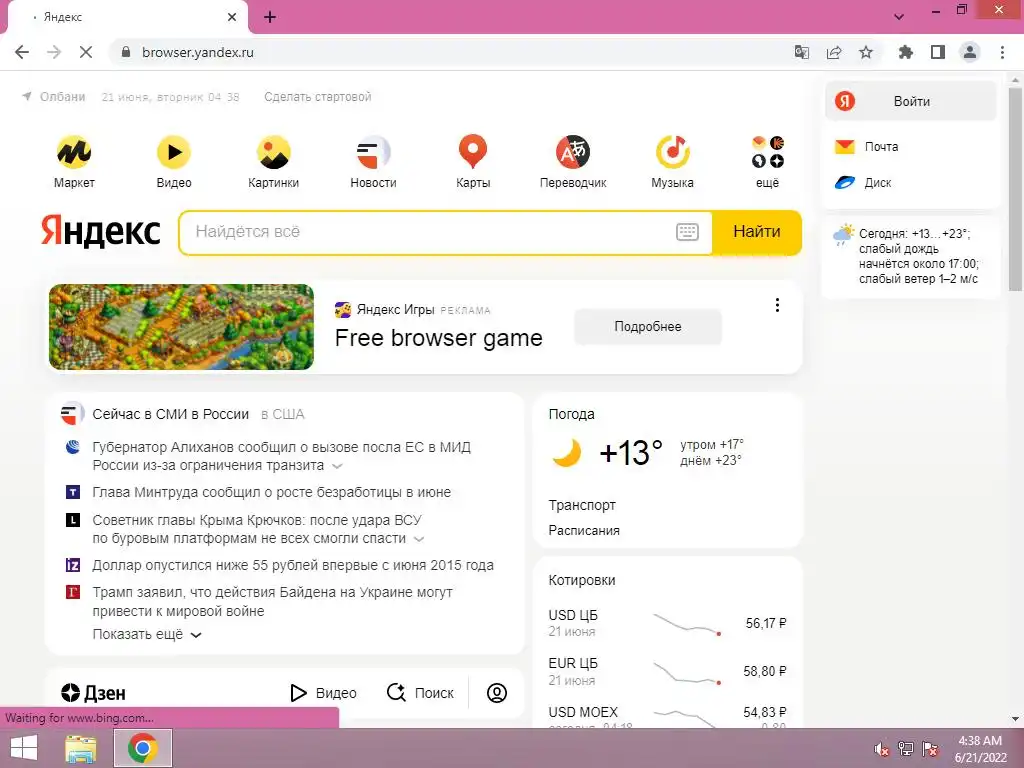Open +13° weather forecast
Screen dimensions: 1024x768
(631, 453)
